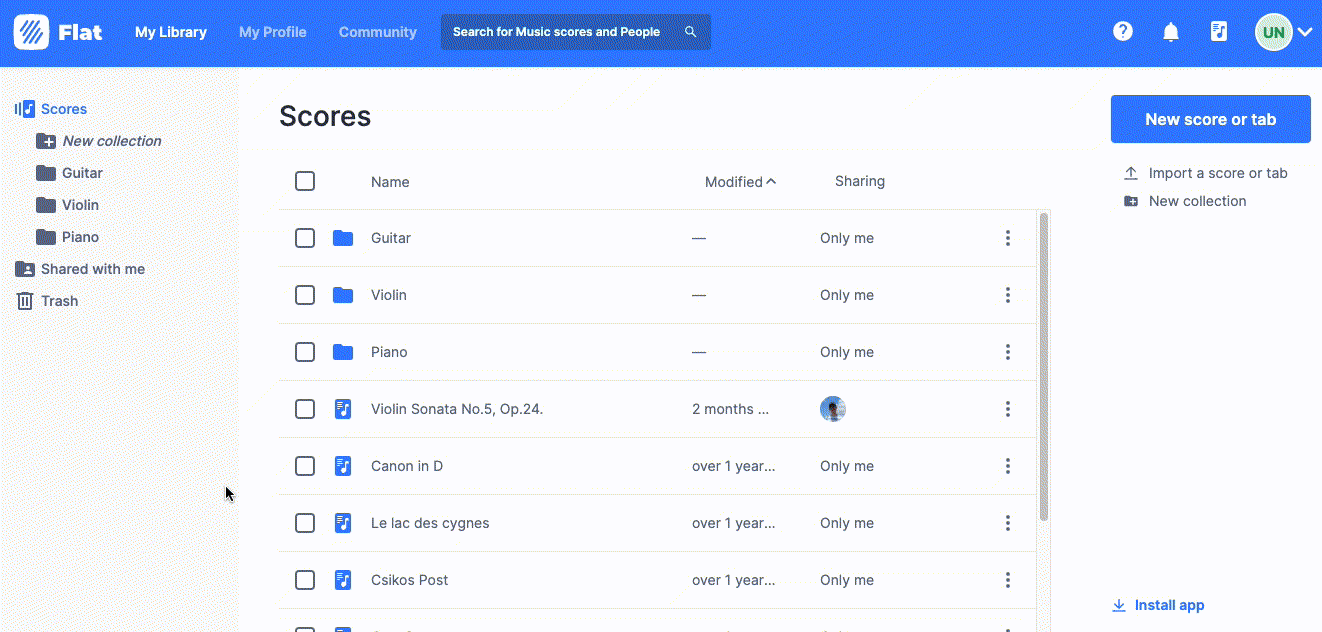Viewport: 1322px width, 632px height.
Task: Open Trash in the sidebar
Action: tap(59, 301)
